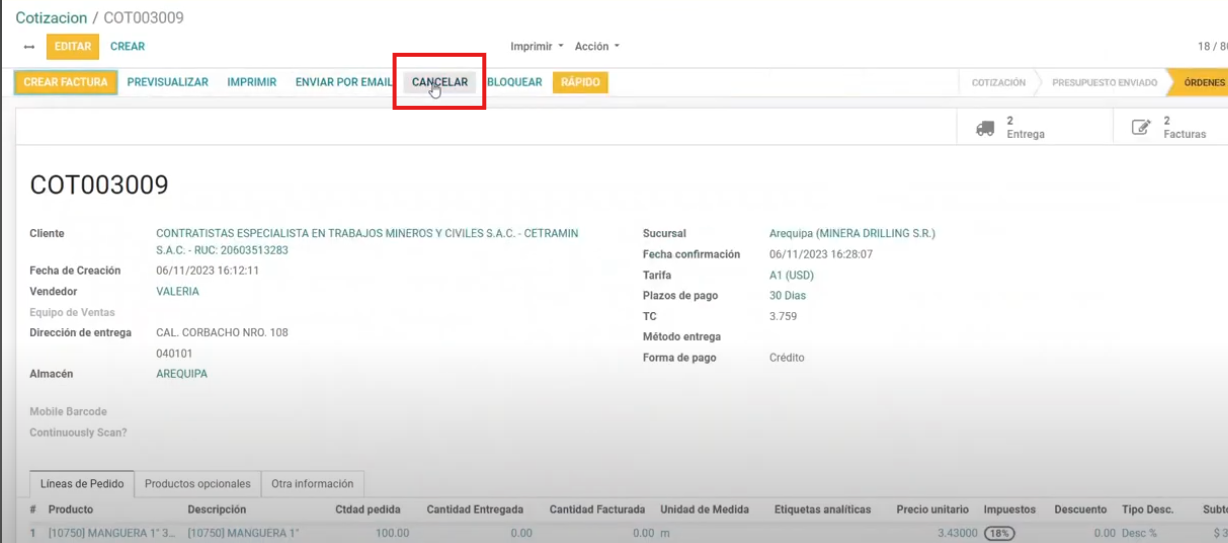
Task: Select the Líneas de Pedido tab
Action: [82, 484]
